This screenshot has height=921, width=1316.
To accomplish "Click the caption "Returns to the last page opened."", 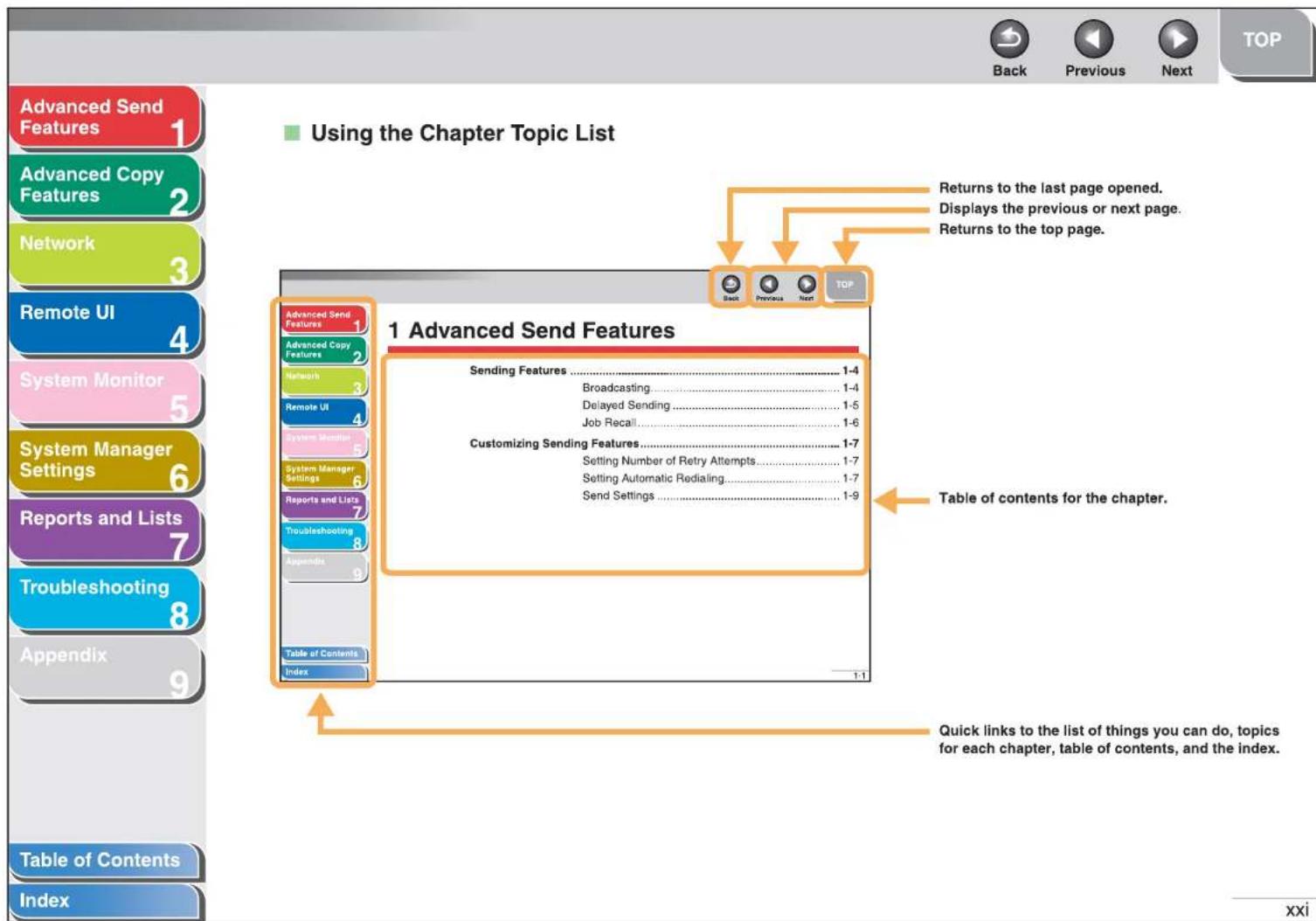I will click(1050, 188).
